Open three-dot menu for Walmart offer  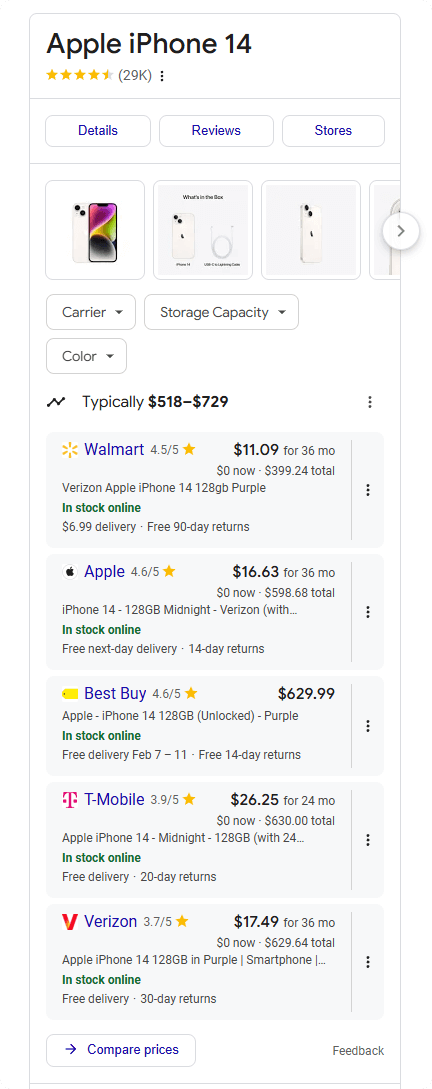coord(368,490)
